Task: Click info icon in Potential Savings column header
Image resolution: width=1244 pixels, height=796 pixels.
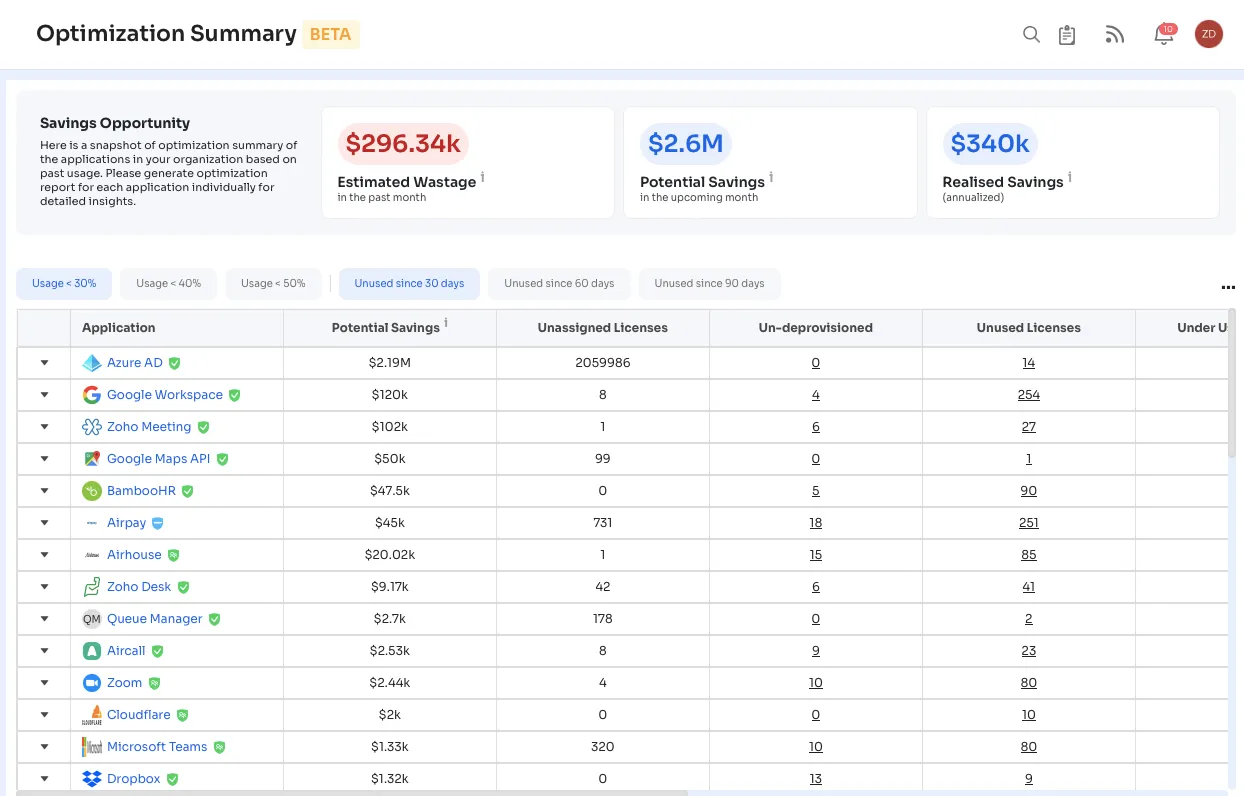Action: point(446,323)
